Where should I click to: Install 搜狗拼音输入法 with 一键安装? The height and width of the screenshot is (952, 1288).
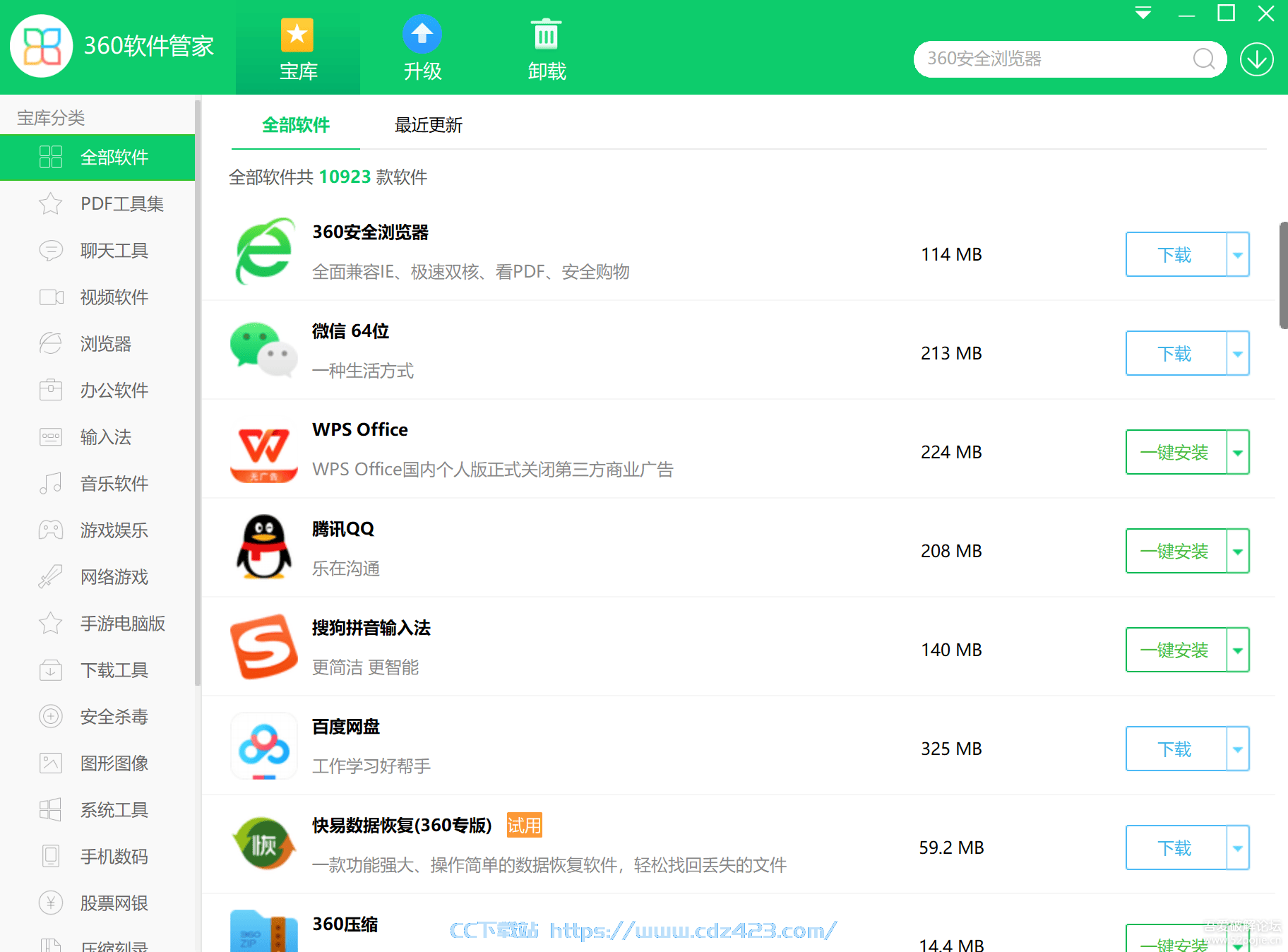[1176, 650]
